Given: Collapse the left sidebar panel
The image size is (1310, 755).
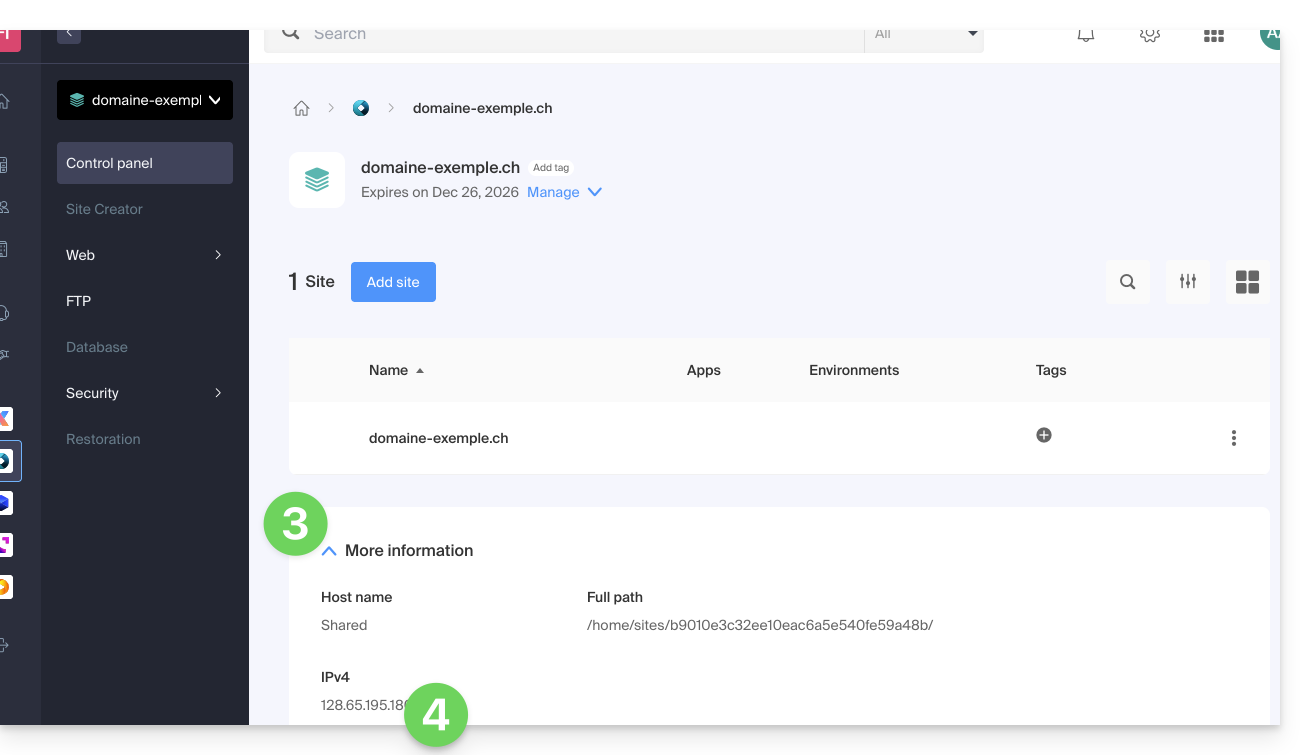Looking at the screenshot, I should [x=69, y=34].
